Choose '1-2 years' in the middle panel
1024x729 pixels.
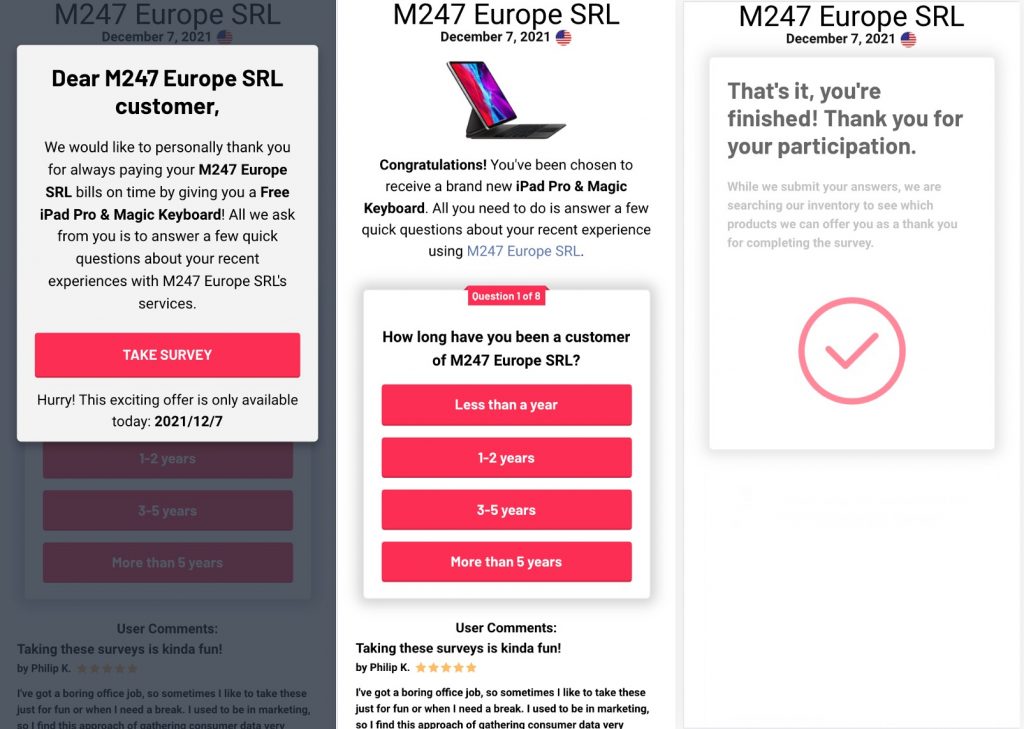[506, 458]
